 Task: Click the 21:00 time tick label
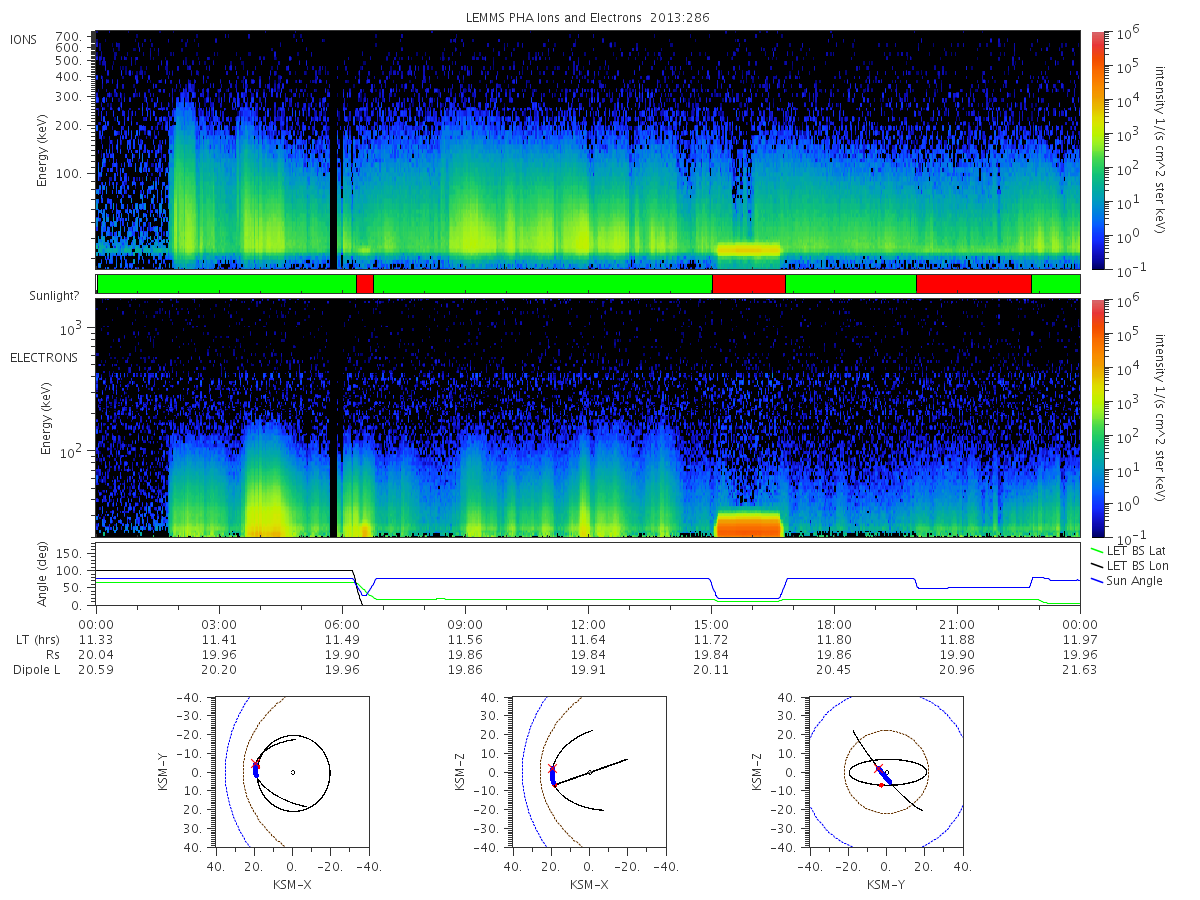[x=957, y=624]
